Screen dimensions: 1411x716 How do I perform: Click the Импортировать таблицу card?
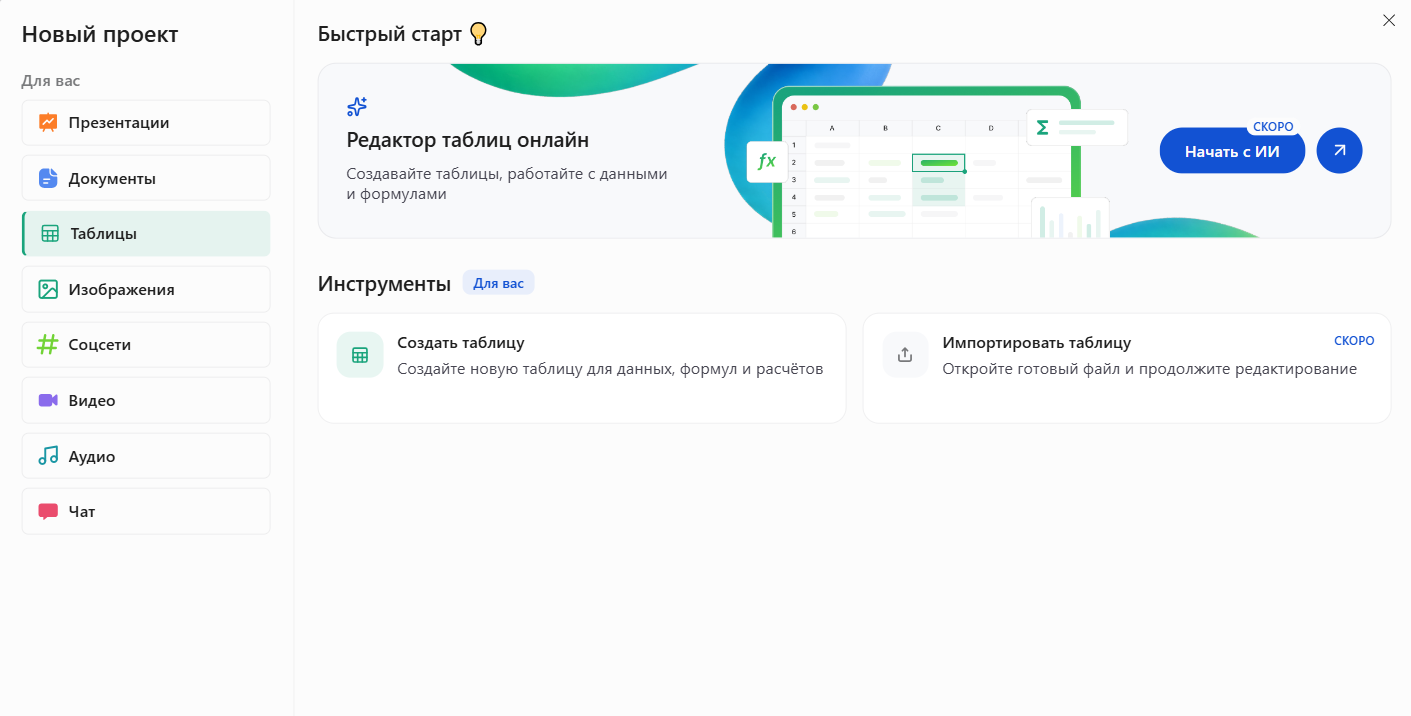(1126, 368)
